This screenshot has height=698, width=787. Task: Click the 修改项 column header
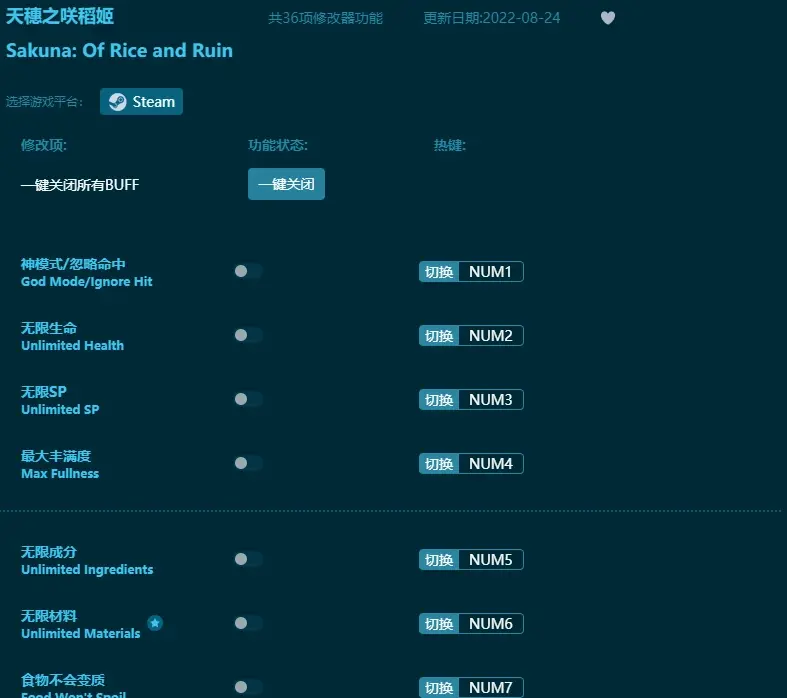click(44, 145)
